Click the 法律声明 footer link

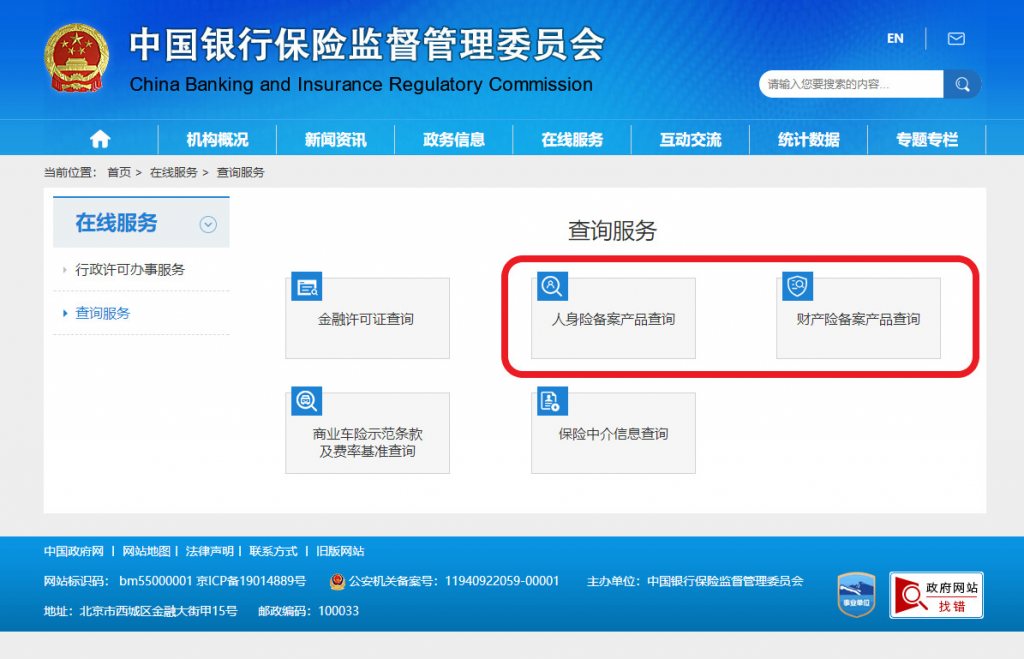pos(210,551)
